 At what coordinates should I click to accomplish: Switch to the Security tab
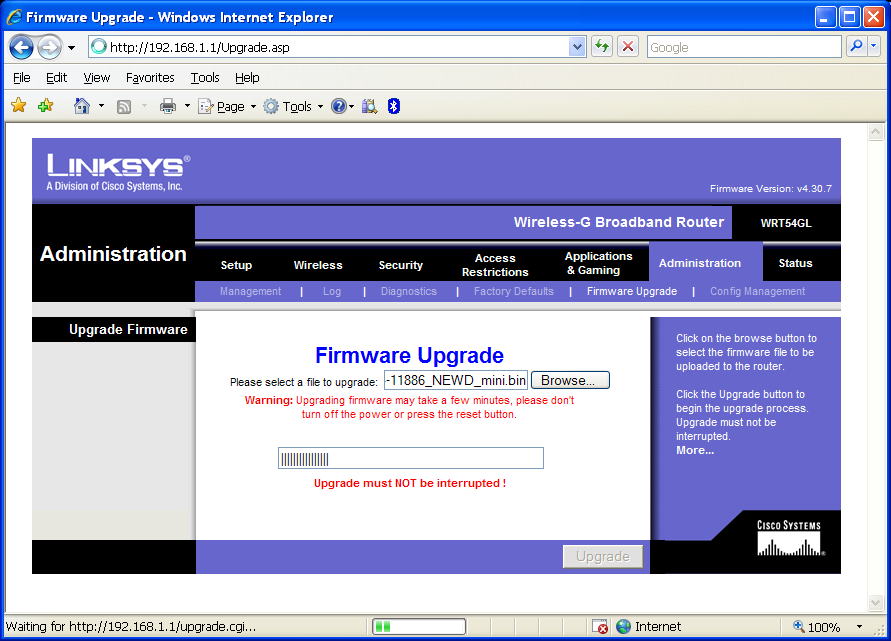[401, 265]
